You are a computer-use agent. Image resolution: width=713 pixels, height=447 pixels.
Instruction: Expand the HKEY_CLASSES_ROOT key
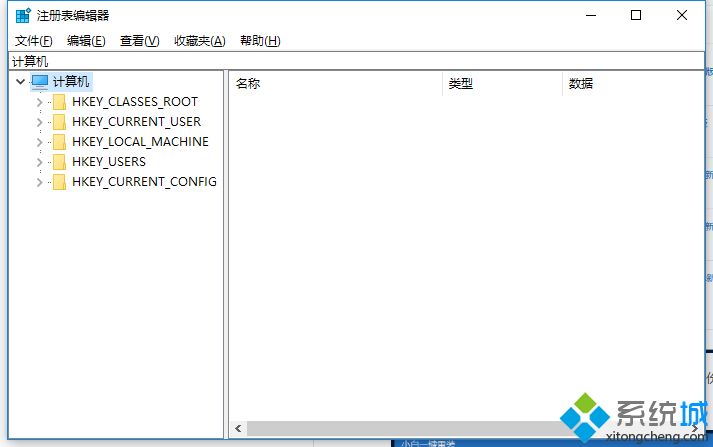pyautogui.click(x=40, y=102)
